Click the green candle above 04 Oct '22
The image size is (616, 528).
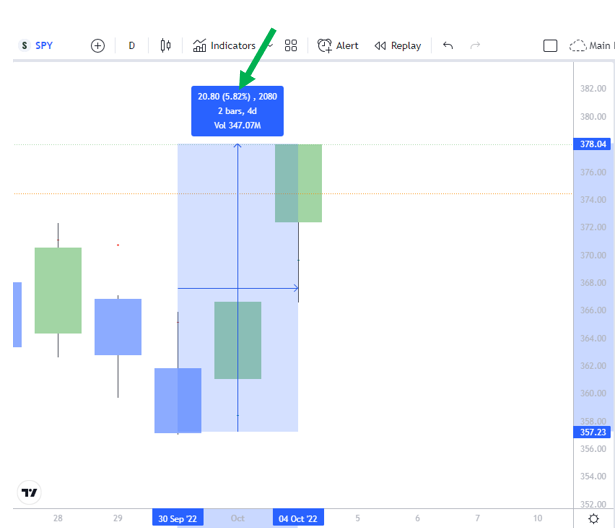point(298,183)
